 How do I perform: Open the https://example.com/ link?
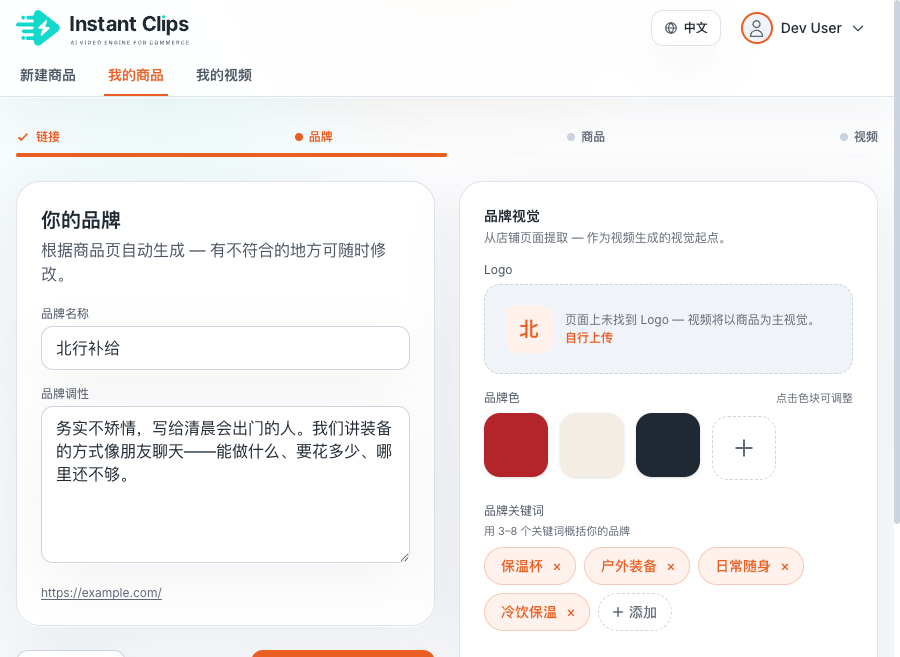click(x=101, y=593)
